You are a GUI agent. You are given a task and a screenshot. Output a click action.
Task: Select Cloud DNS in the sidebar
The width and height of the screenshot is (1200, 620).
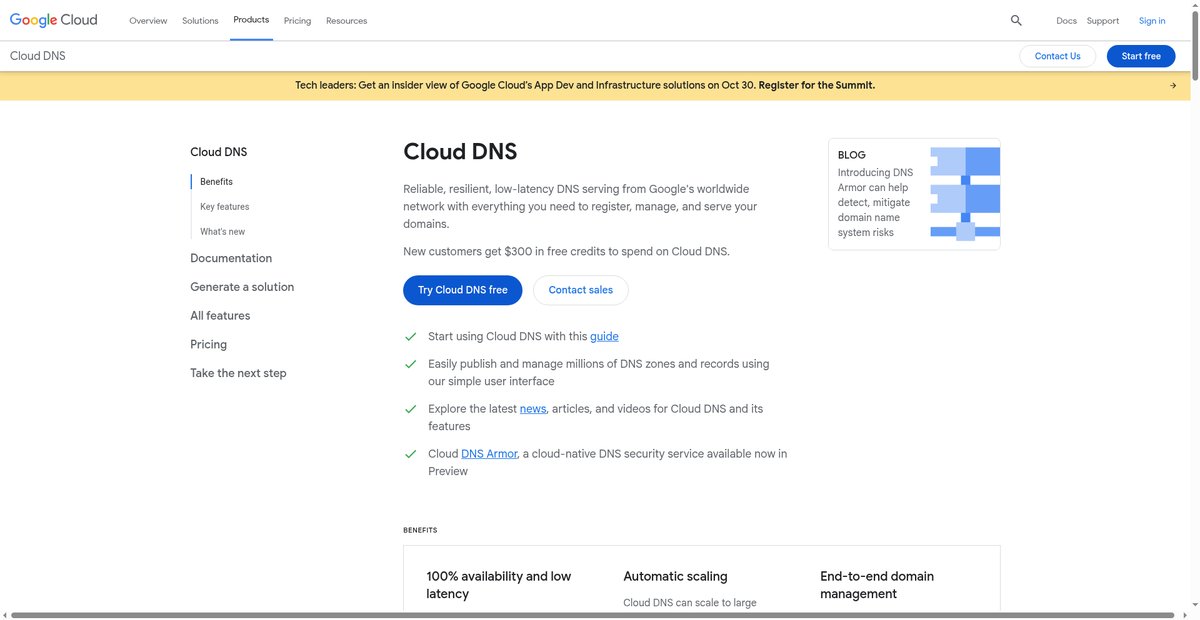click(218, 152)
